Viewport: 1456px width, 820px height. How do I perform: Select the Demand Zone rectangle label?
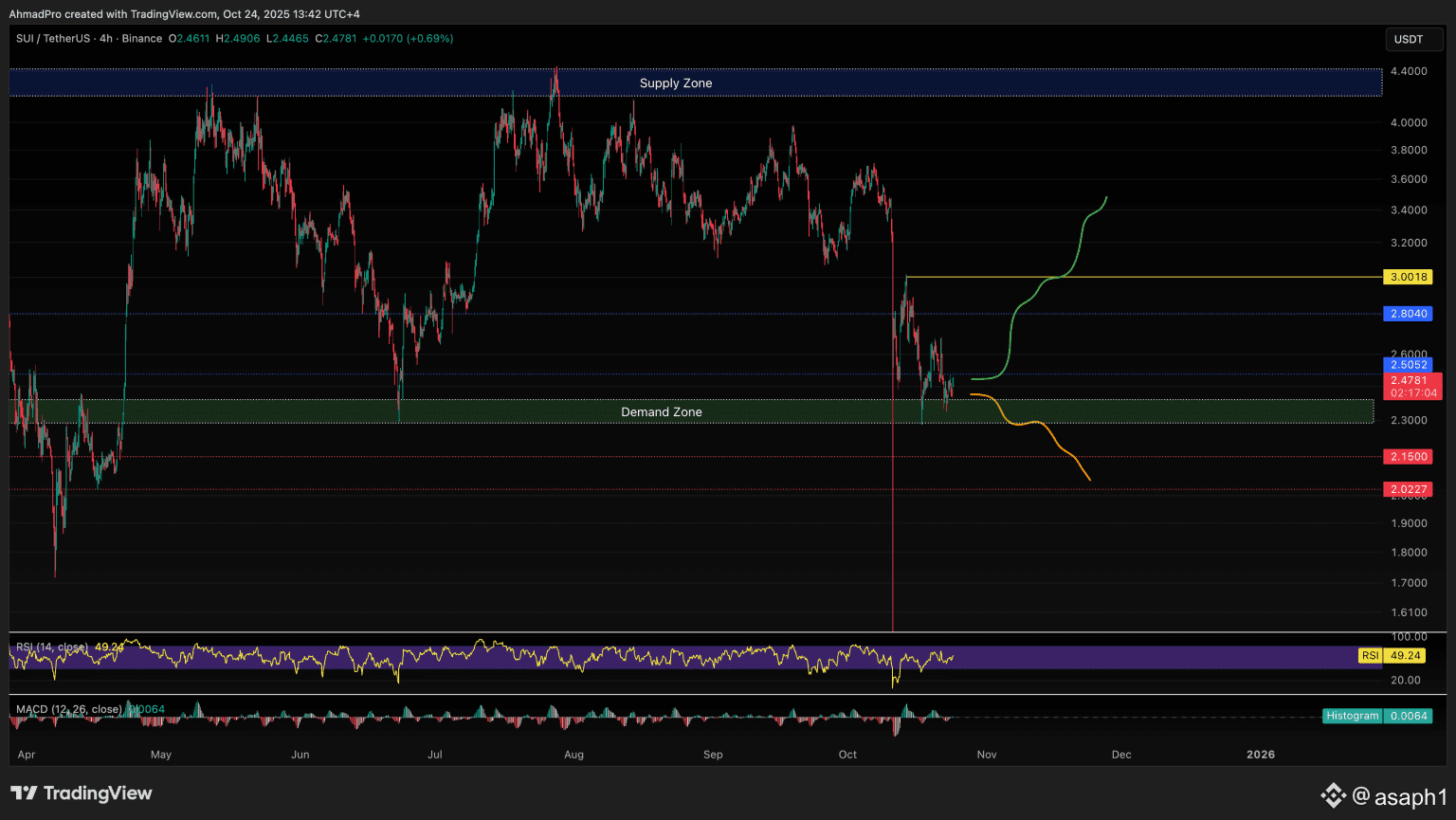pos(661,412)
